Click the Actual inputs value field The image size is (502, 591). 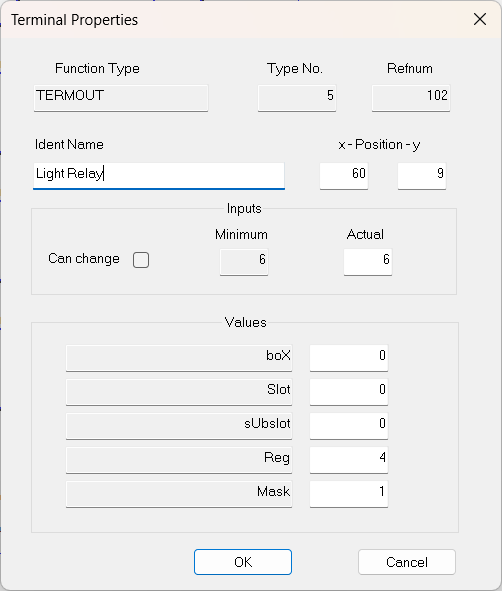[x=368, y=261]
